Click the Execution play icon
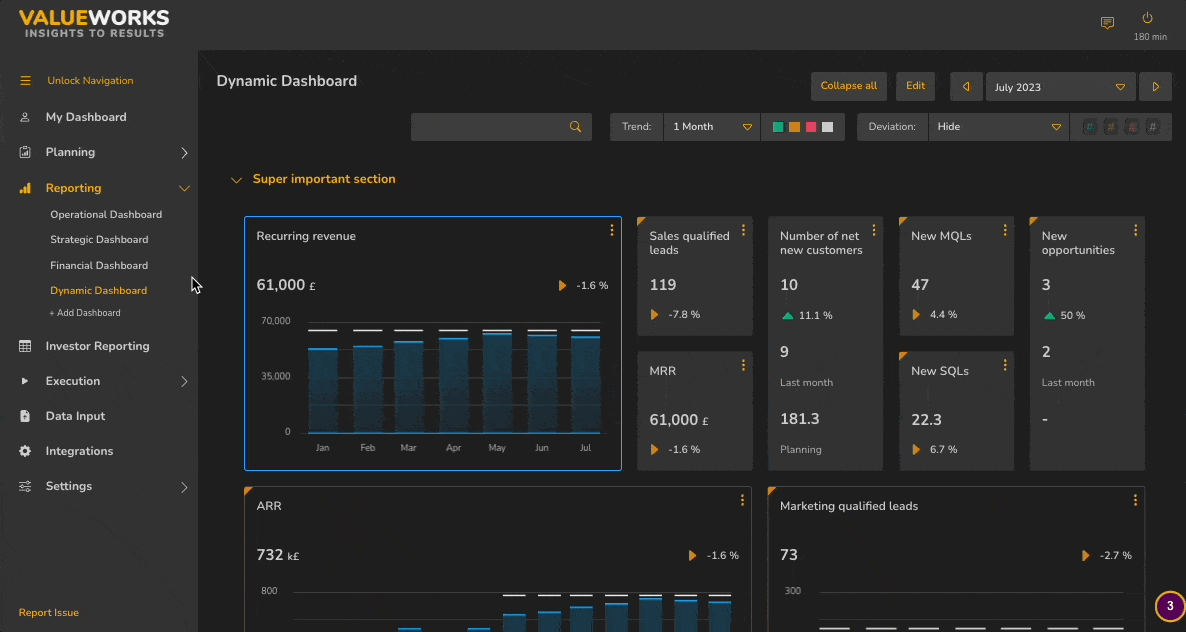1186x632 pixels. point(25,381)
